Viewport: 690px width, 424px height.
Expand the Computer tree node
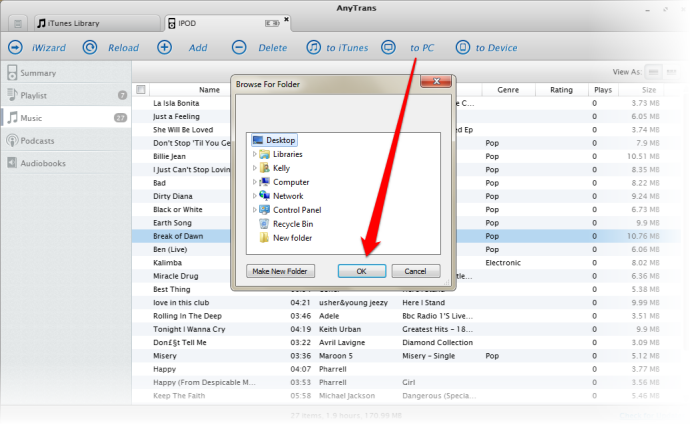click(254, 182)
